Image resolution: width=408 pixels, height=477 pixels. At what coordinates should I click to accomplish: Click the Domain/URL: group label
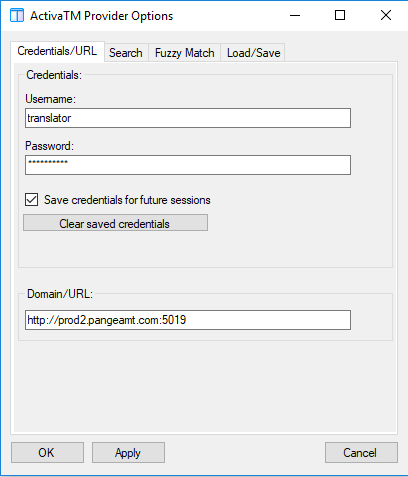tap(60, 294)
